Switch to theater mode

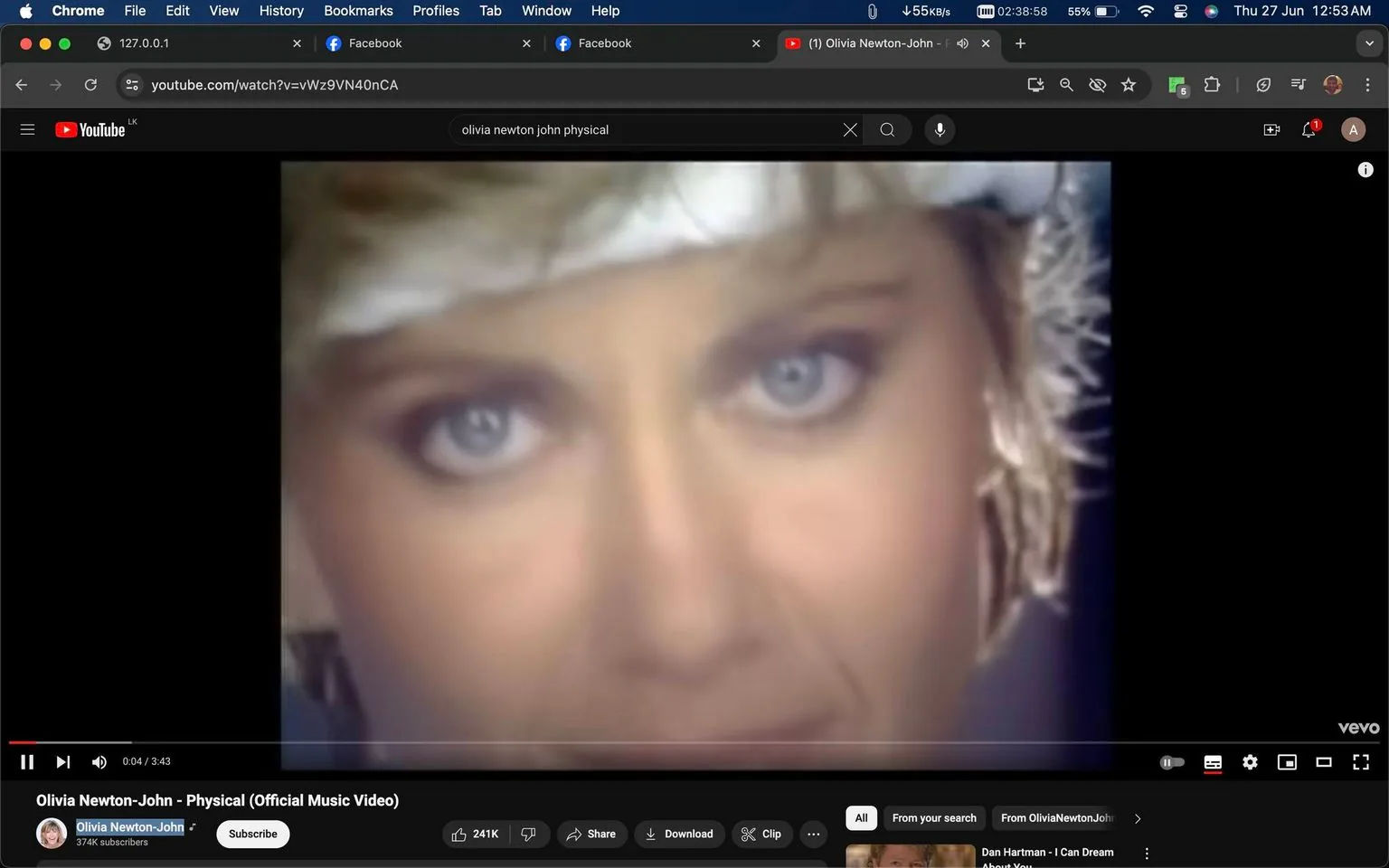(x=1324, y=761)
